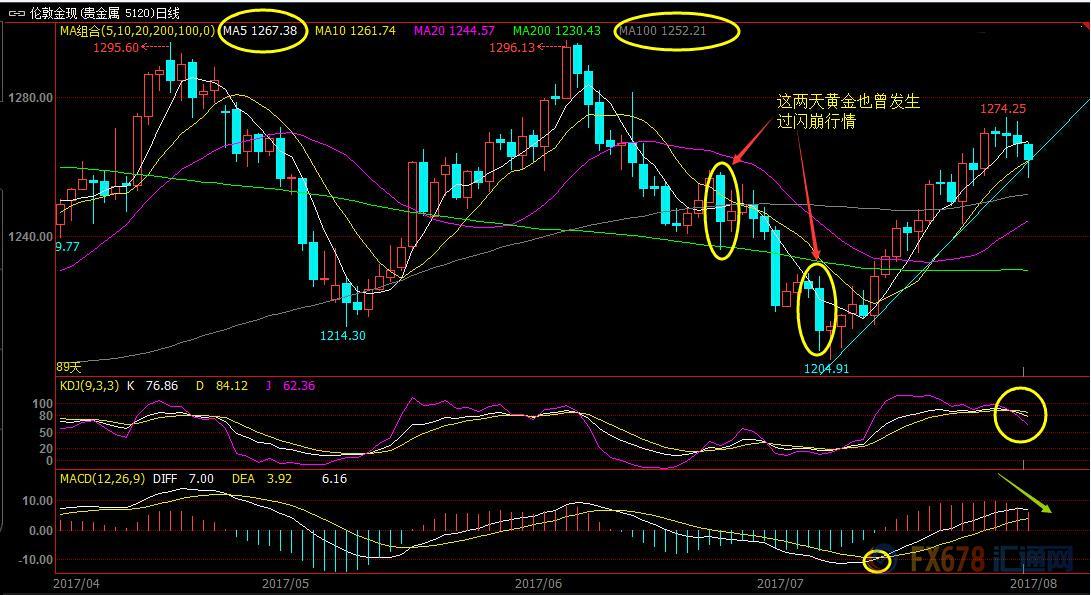Click the MACD scale label 0.00

point(40,530)
